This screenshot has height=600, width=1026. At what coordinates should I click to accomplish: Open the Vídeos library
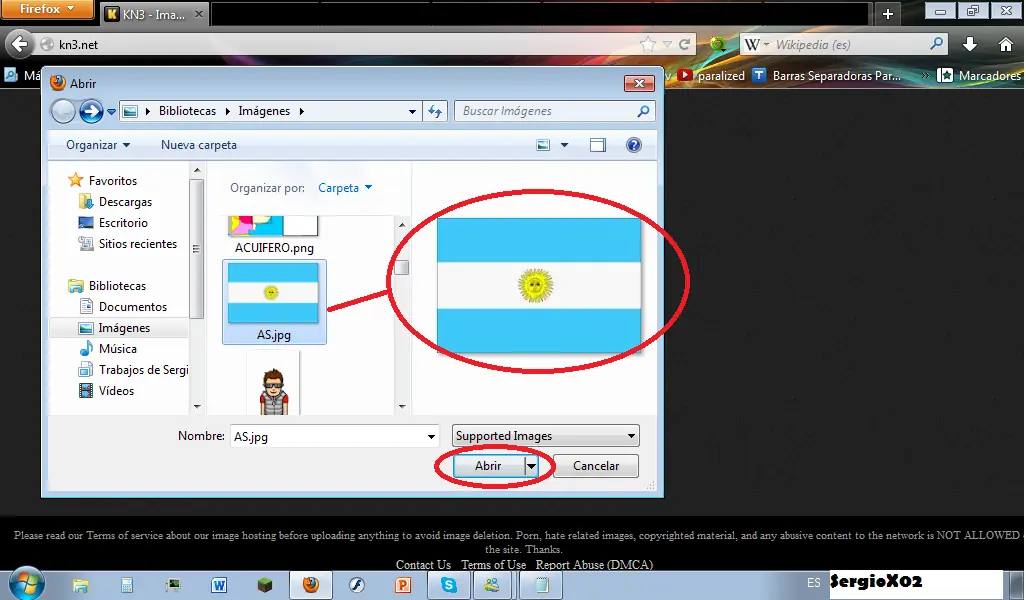116,391
